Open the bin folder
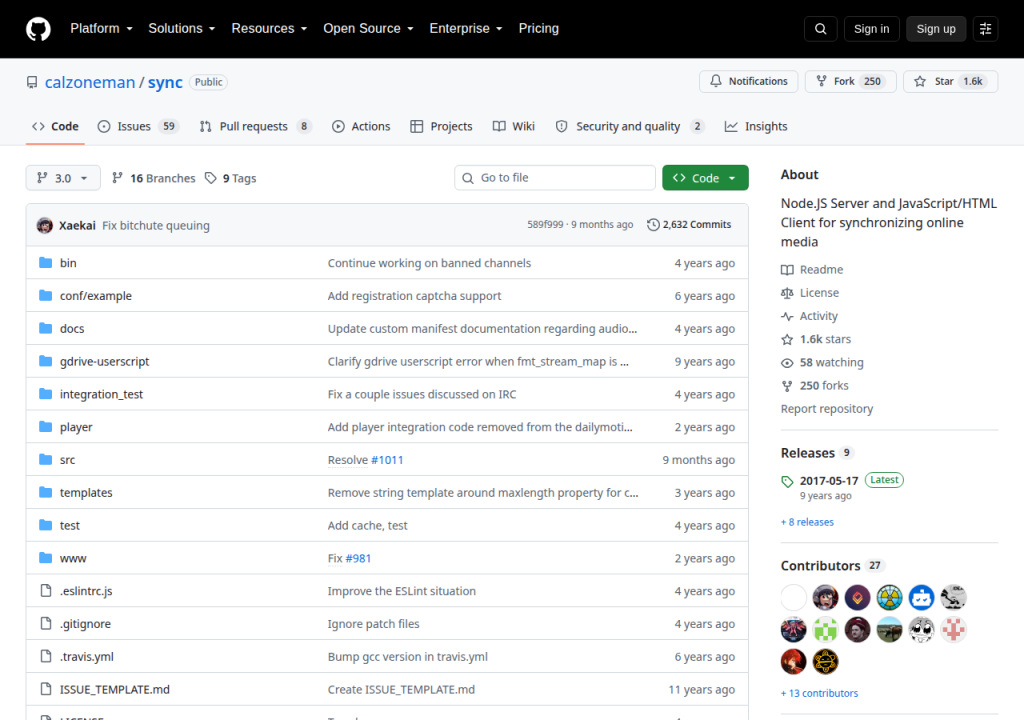This screenshot has height=720, width=1024. [68, 263]
